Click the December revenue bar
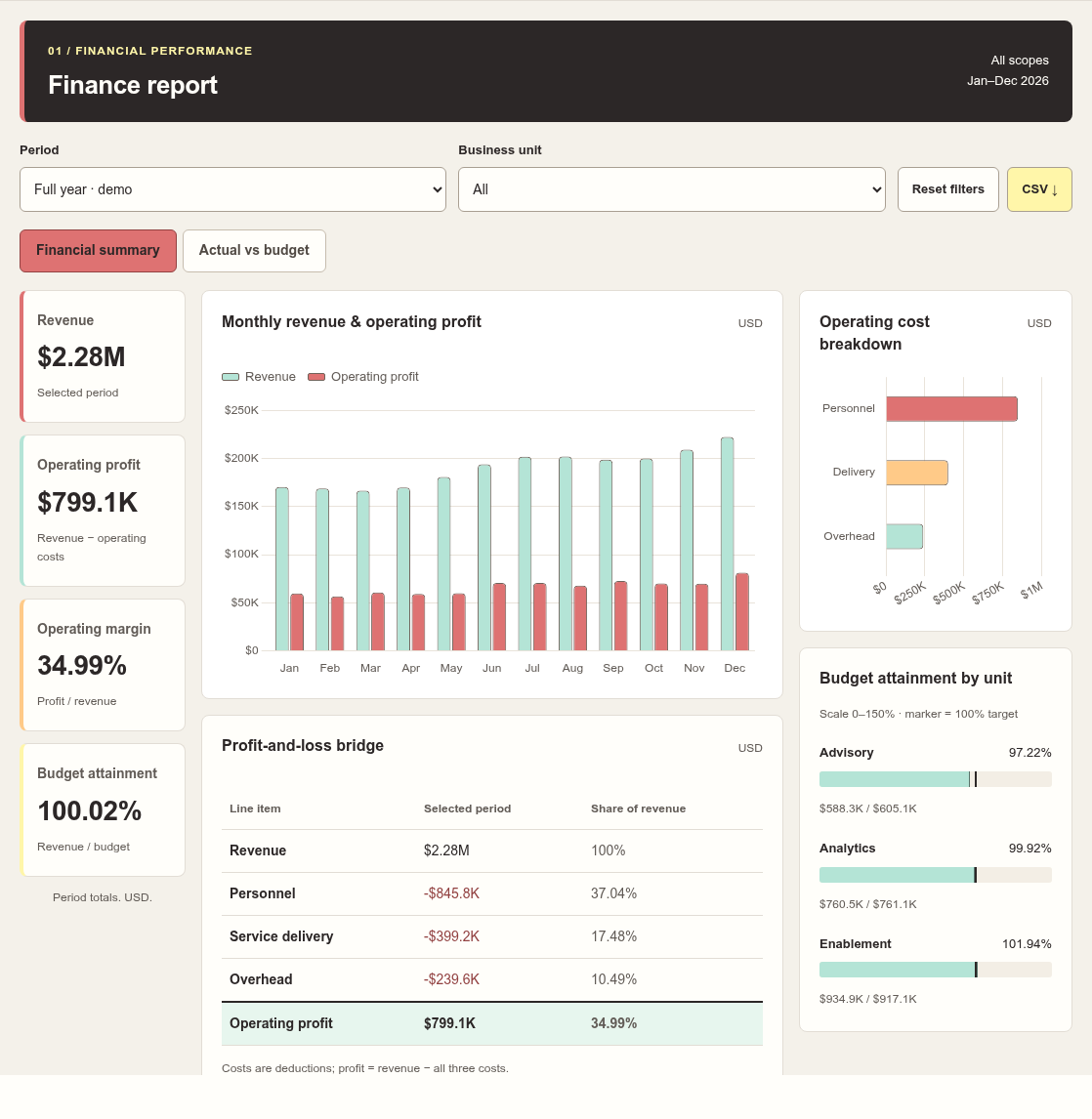 click(x=728, y=544)
